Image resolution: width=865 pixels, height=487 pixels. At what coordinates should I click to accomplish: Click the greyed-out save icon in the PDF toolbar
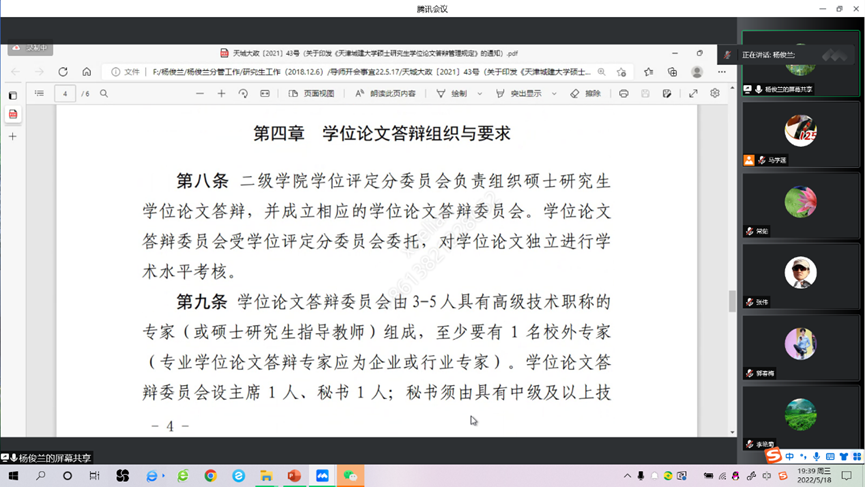pyautogui.click(x=645, y=94)
